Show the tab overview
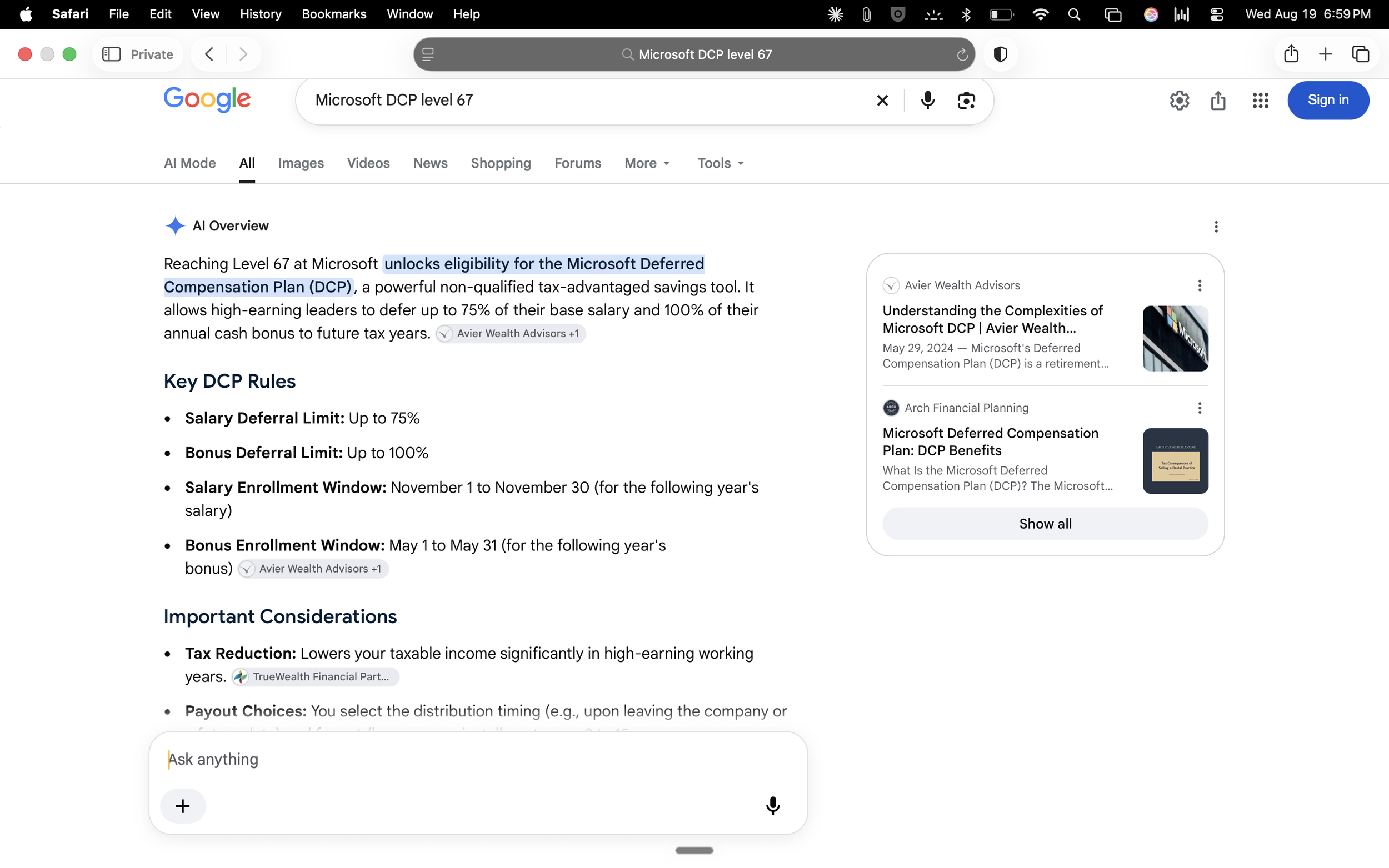The image size is (1389, 868). (x=1360, y=54)
